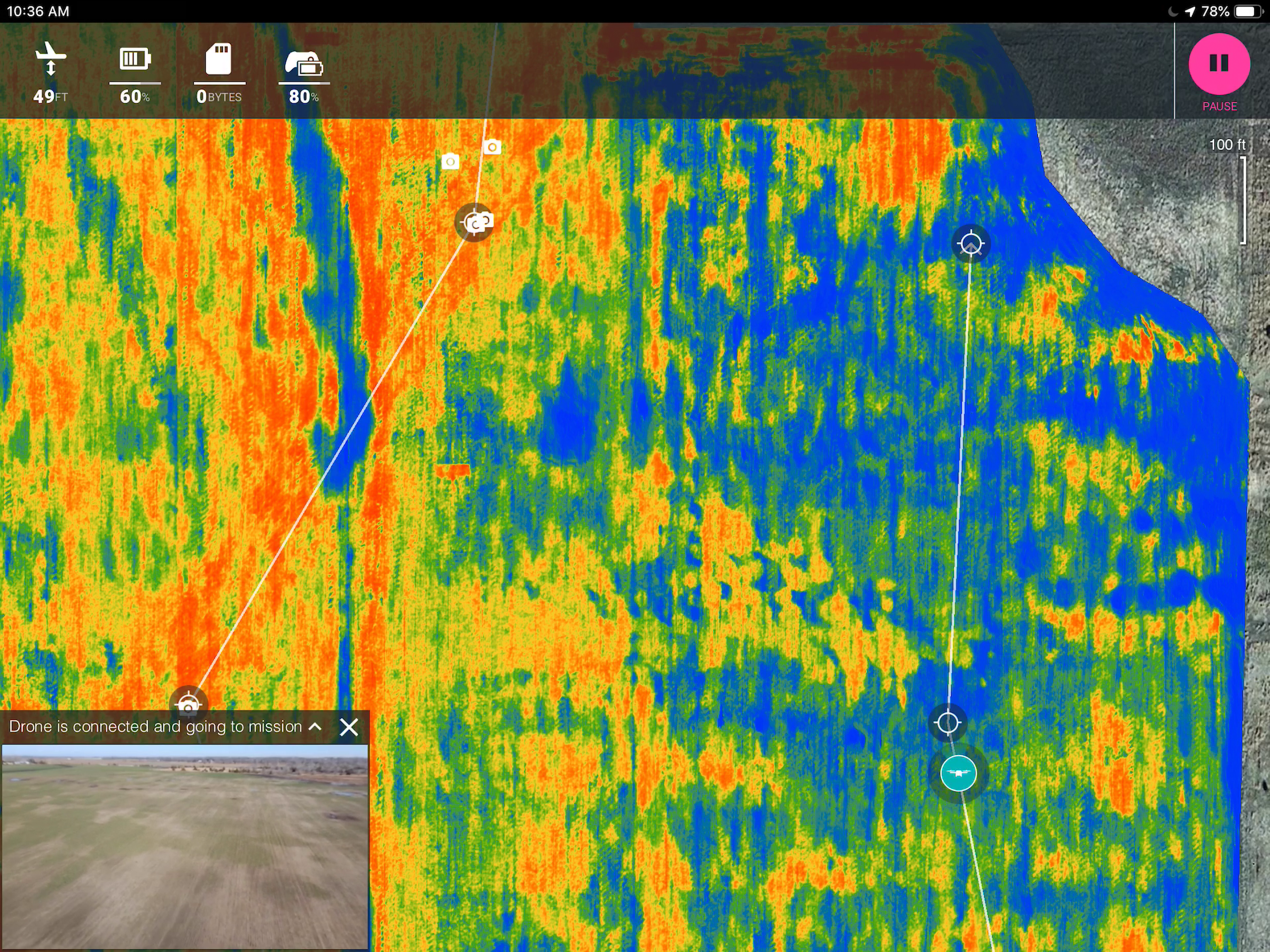Tap the SD card storage icon

[x=219, y=59]
